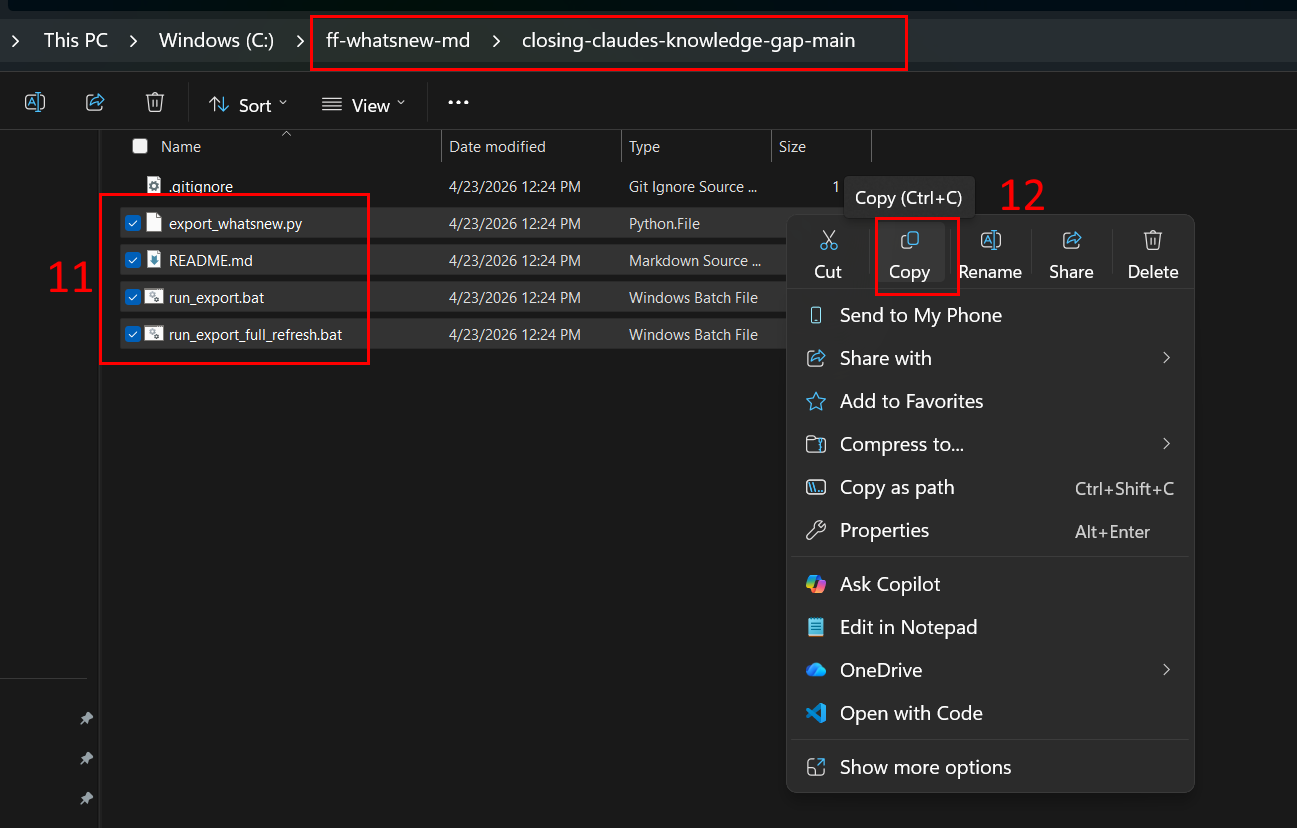Click the OneDrive cloud icon

click(816, 670)
